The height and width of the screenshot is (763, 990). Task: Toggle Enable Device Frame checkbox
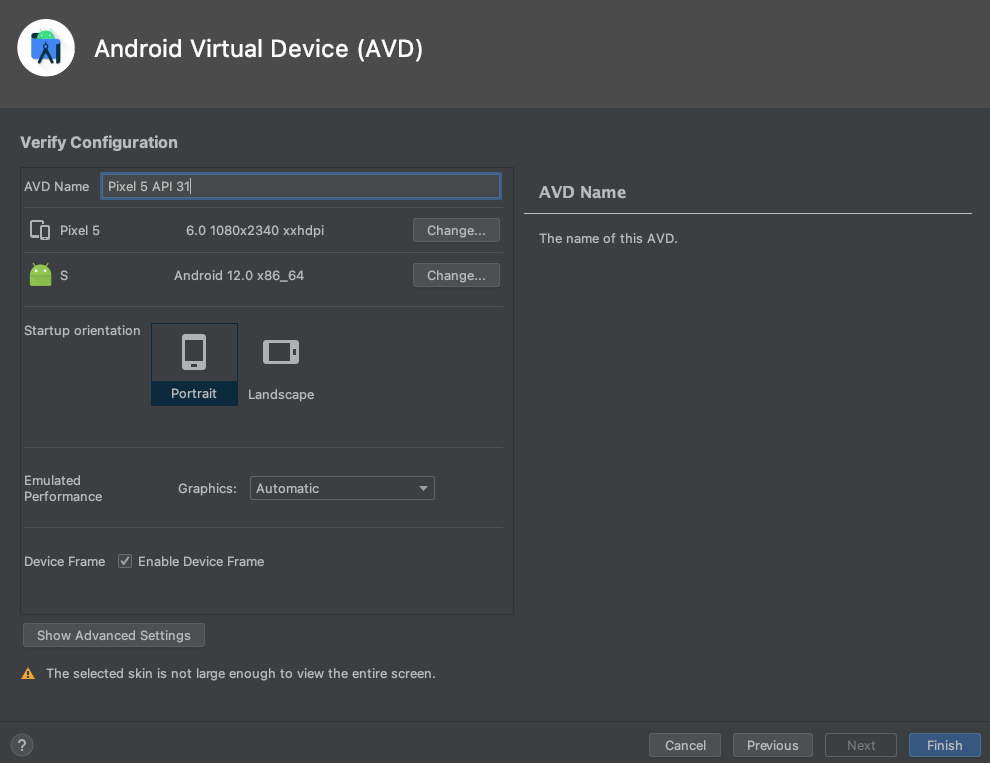click(125, 561)
